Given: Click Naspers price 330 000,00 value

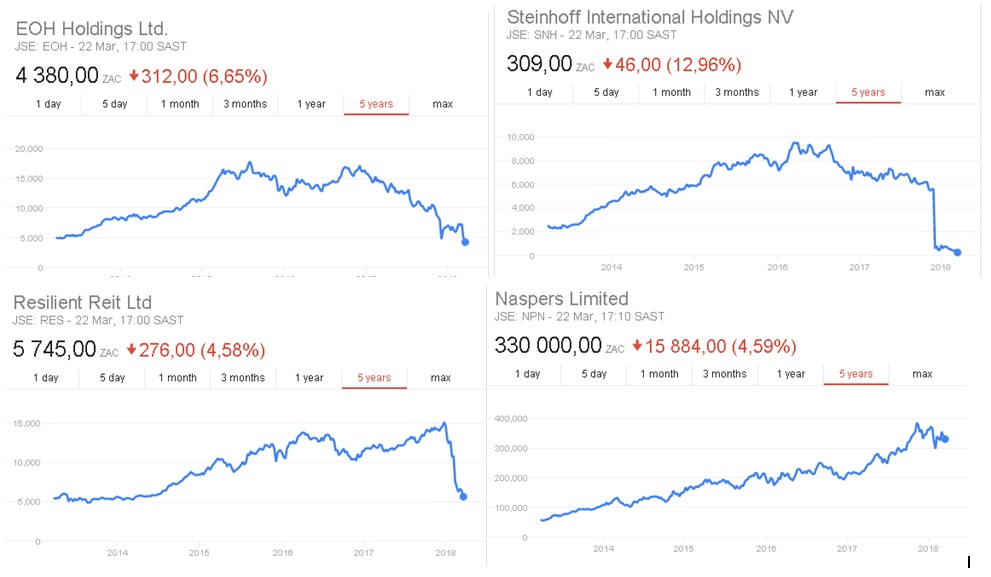Looking at the screenshot, I should point(548,346).
